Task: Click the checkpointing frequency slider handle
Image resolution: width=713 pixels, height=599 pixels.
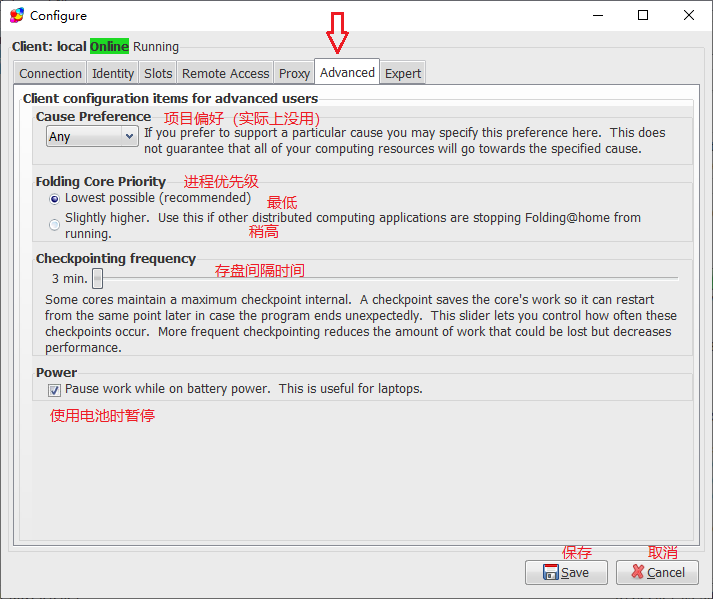Action: [x=97, y=278]
